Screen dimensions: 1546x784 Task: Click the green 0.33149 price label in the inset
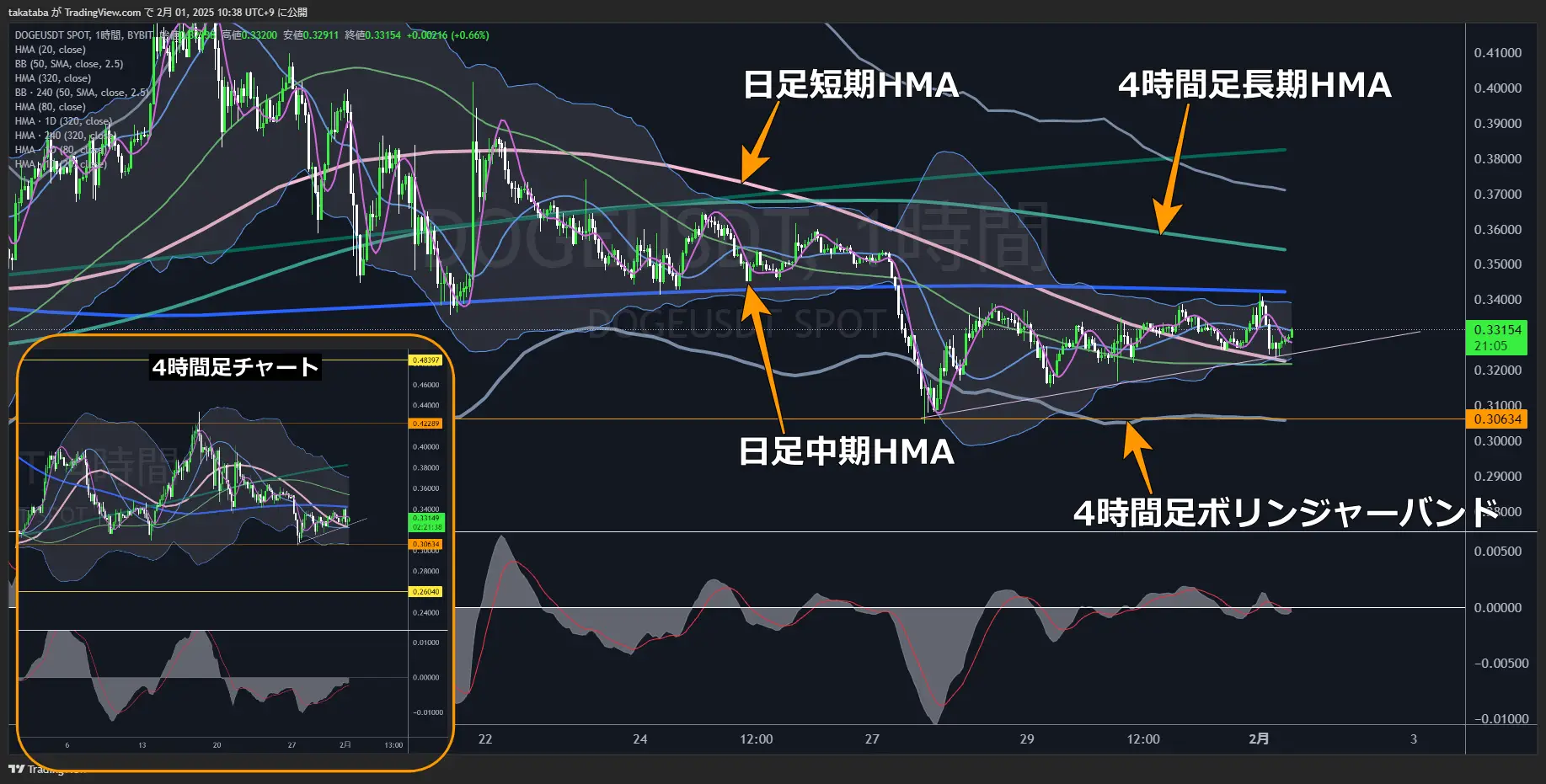coord(426,522)
